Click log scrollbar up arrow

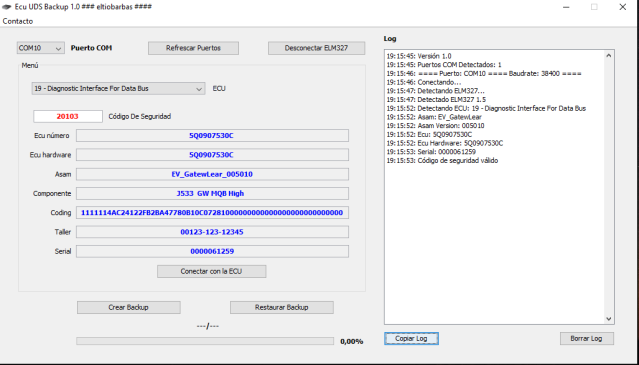click(609, 55)
